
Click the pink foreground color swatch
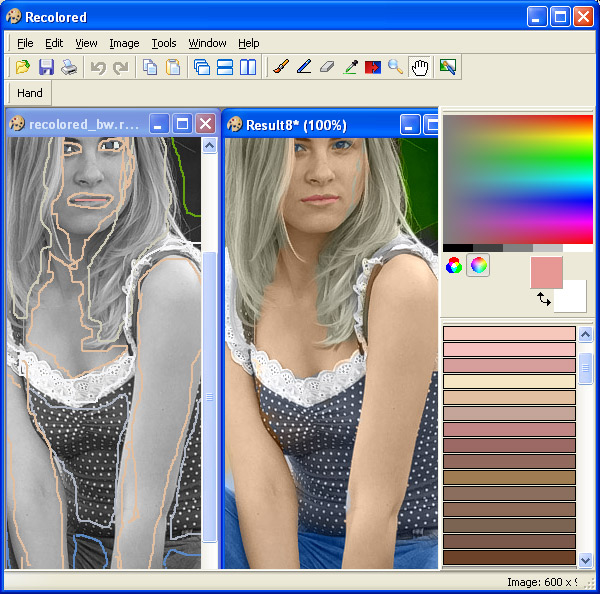pyautogui.click(x=546, y=271)
